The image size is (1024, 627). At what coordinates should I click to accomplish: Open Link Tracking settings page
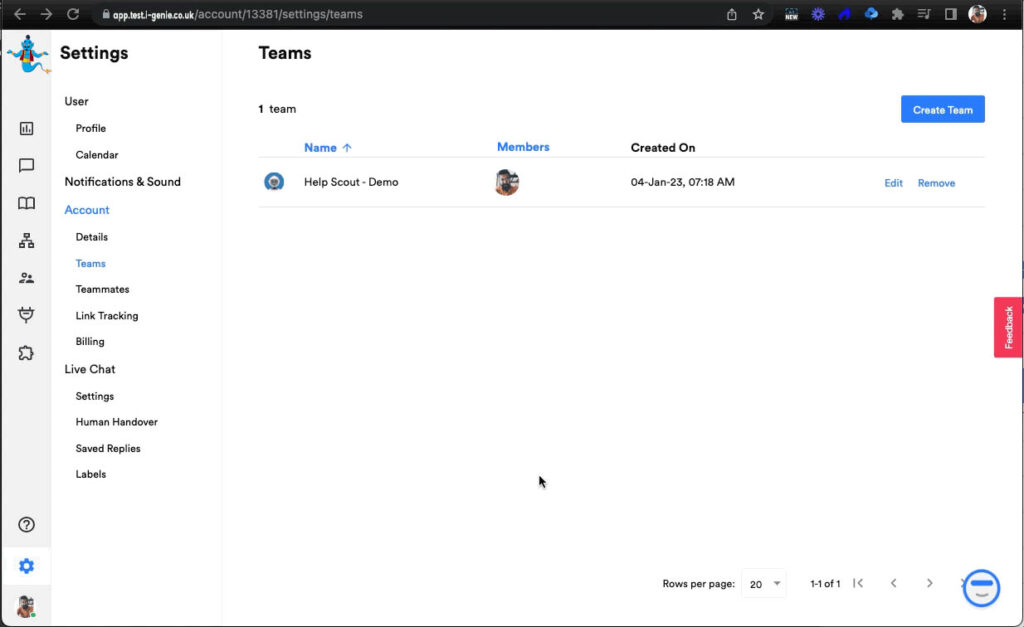pos(107,316)
